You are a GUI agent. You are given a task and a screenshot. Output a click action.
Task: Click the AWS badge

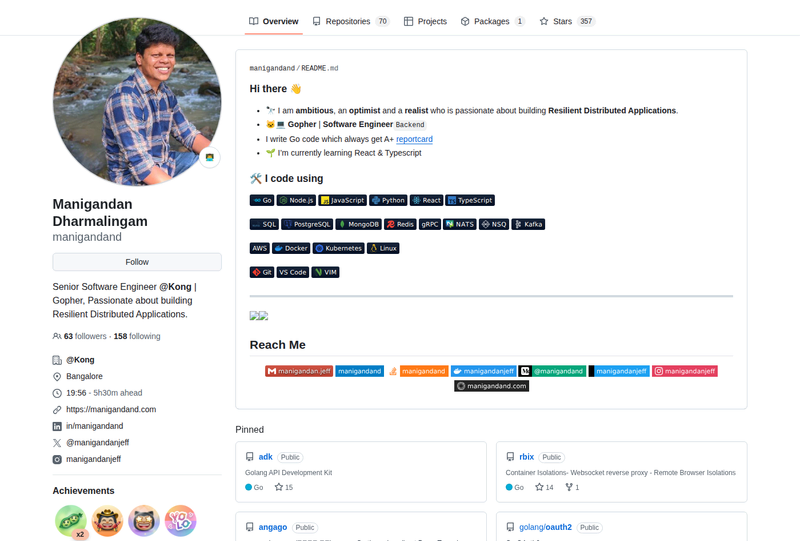(260, 248)
